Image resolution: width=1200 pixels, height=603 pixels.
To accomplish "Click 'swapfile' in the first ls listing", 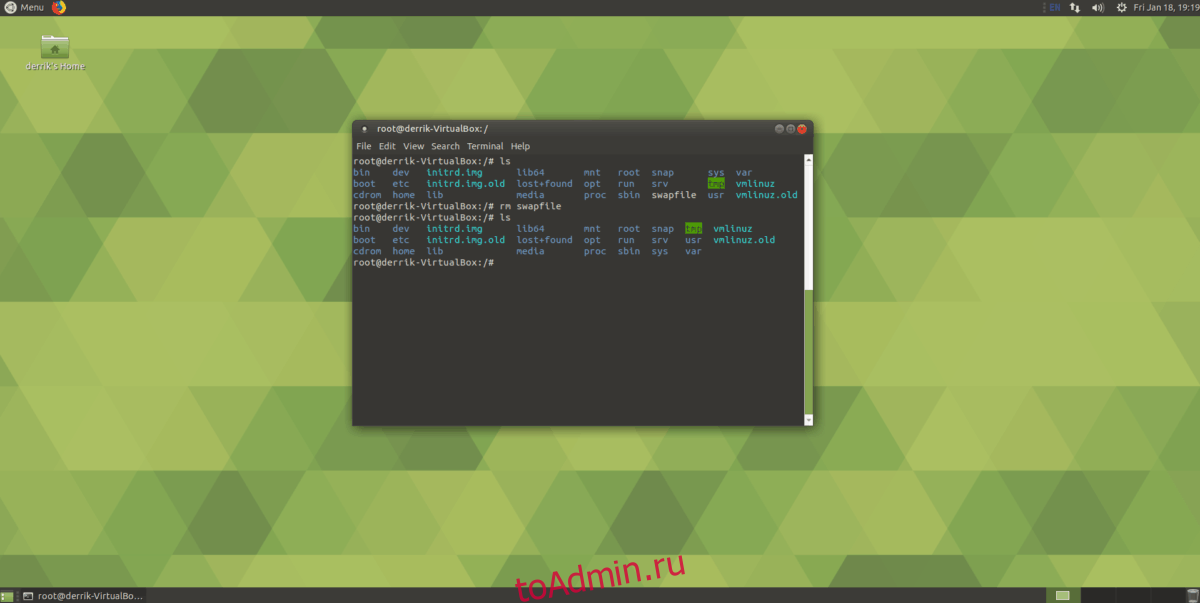I will click(674, 195).
